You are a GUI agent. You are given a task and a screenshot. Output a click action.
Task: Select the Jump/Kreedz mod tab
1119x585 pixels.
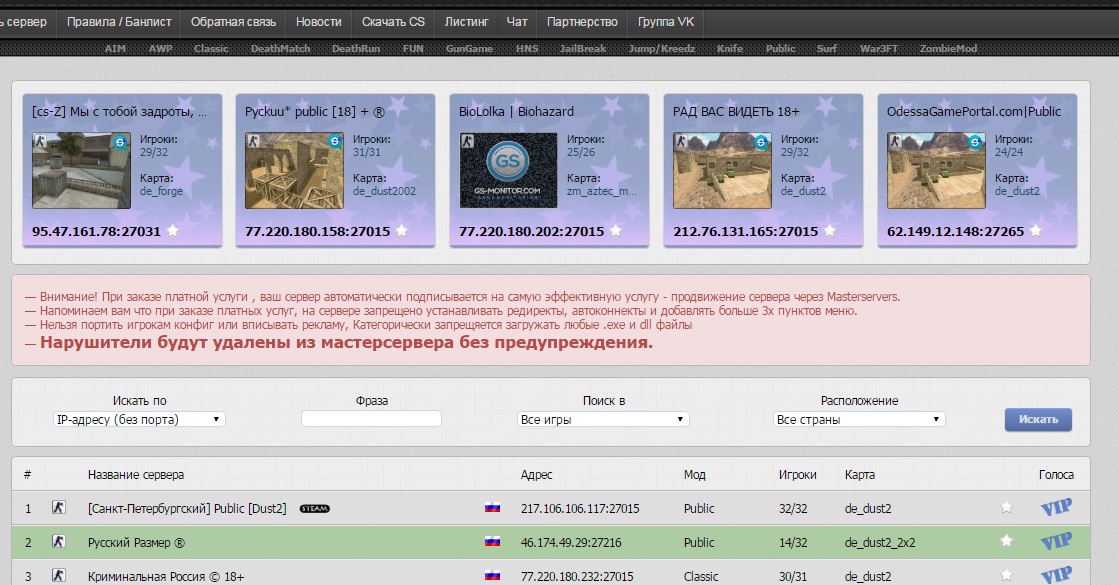[662, 49]
